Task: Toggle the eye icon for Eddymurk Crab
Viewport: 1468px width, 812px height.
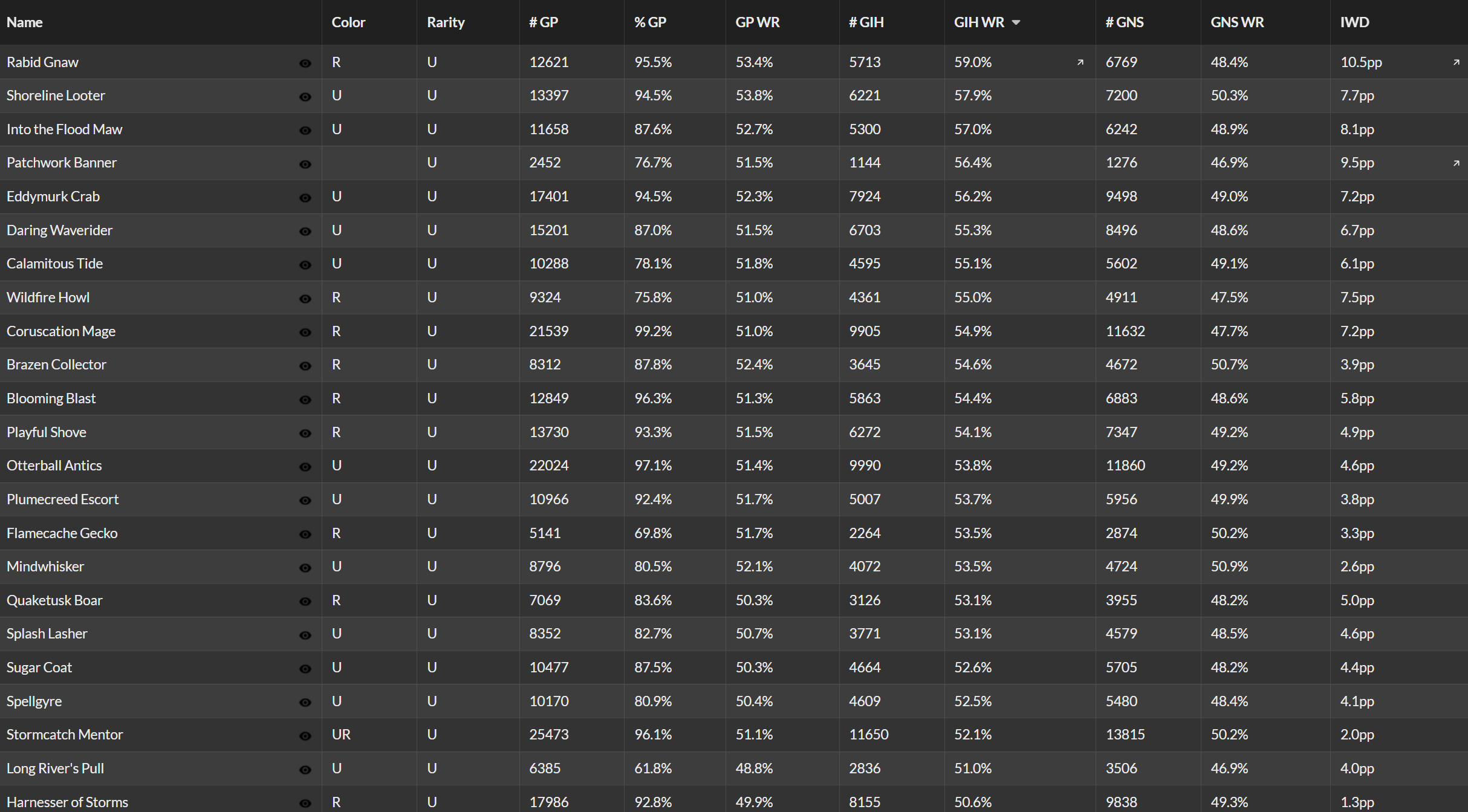Action: pyautogui.click(x=305, y=198)
